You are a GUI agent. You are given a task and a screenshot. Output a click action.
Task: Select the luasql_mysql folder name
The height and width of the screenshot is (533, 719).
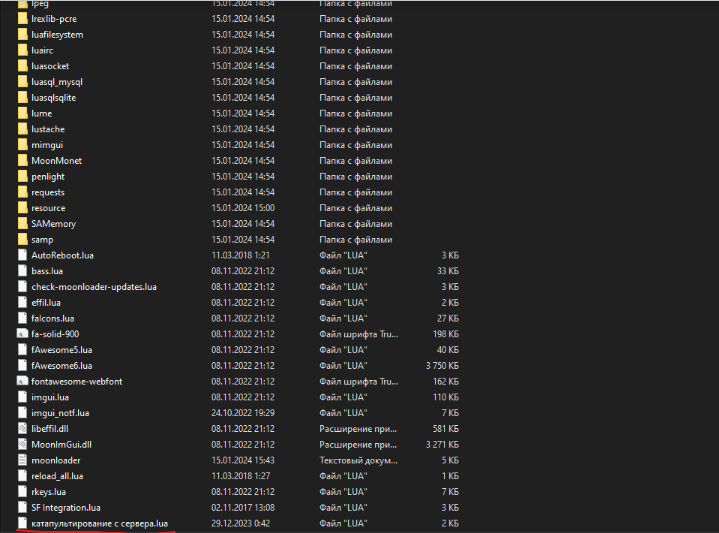[57, 82]
